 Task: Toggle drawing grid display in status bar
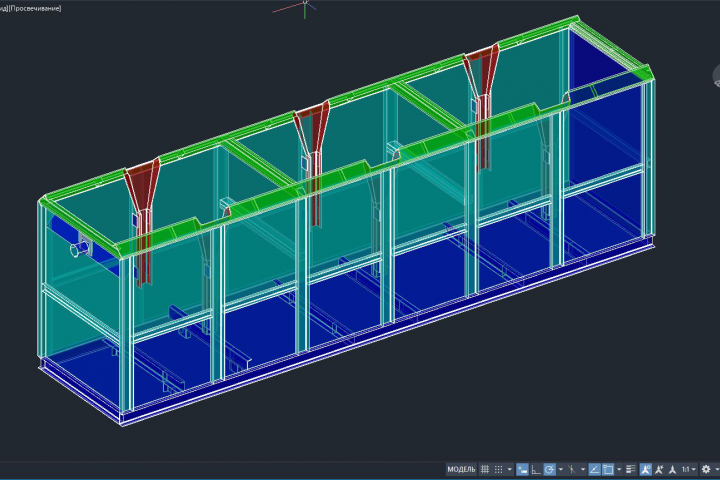(x=485, y=469)
